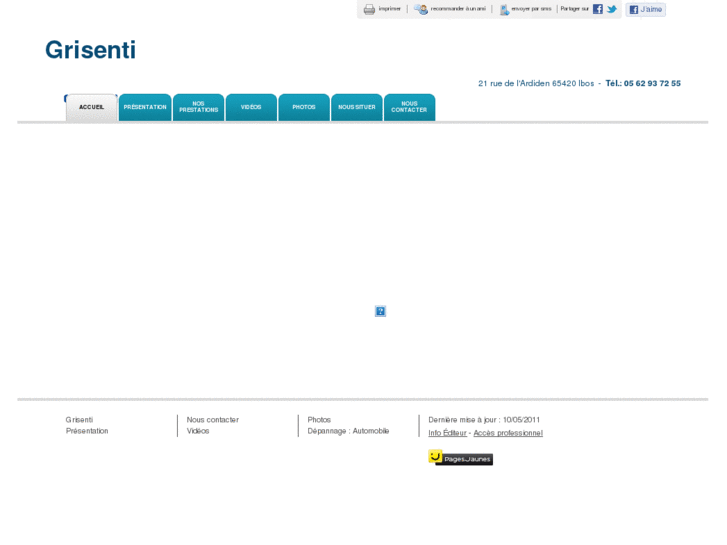Click the address 21 rue de l'Ardiden text

pos(536,83)
